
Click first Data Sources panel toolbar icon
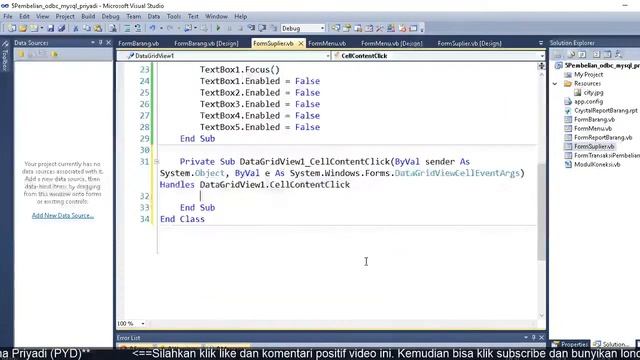pyautogui.click(x=21, y=54)
